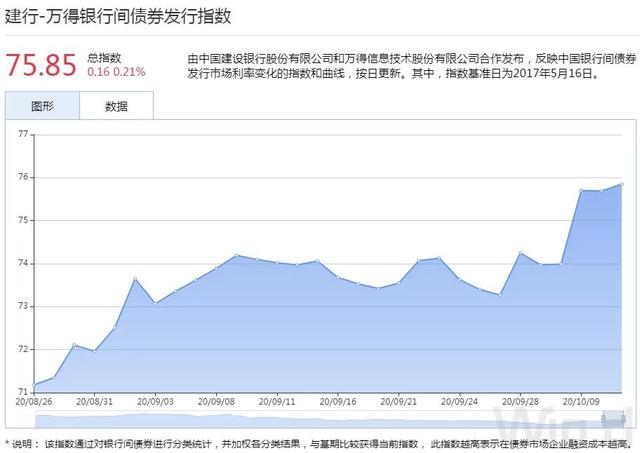This screenshot has width=640, height=453.
Task: Click the left handle of the range slider
Action: coord(603,418)
